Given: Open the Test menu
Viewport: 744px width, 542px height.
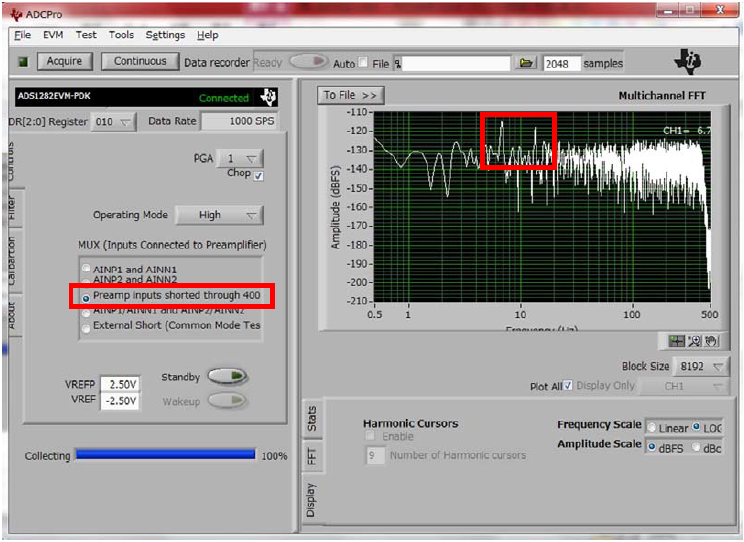Looking at the screenshot, I should point(86,35).
